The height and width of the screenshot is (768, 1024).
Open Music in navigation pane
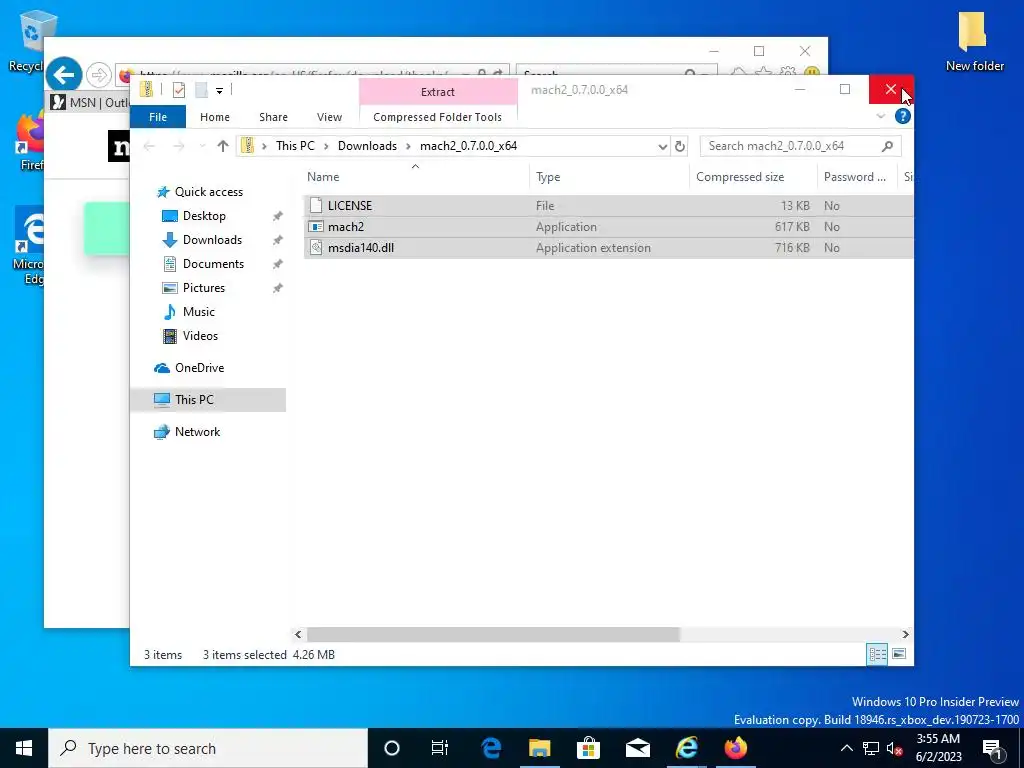pyautogui.click(x=199, y=312)
